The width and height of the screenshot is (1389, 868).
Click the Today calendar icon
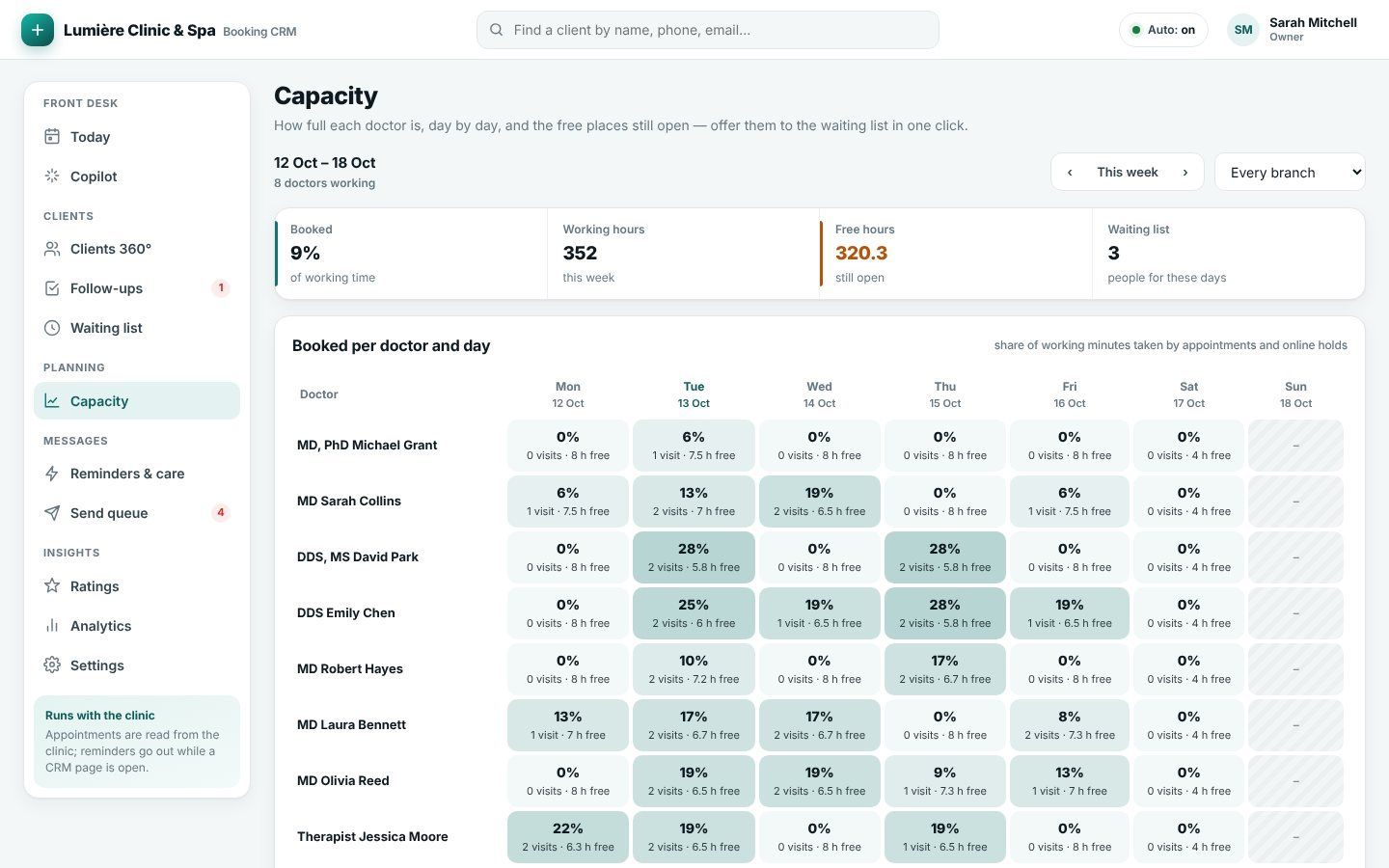[52, 137]
